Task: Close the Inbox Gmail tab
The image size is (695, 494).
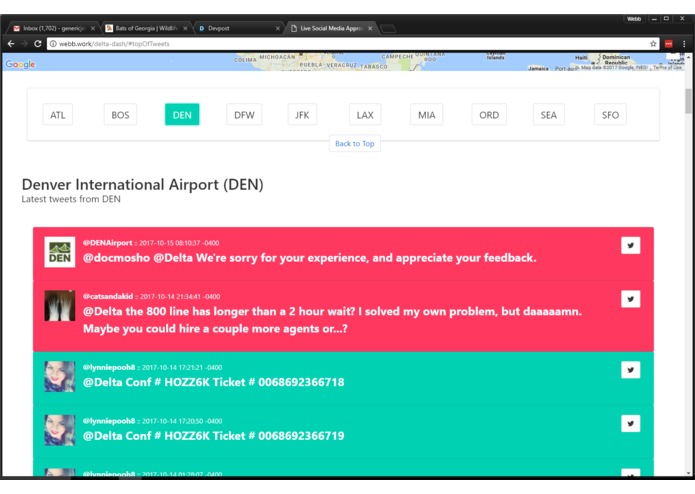Action: [x=93, y=28]
